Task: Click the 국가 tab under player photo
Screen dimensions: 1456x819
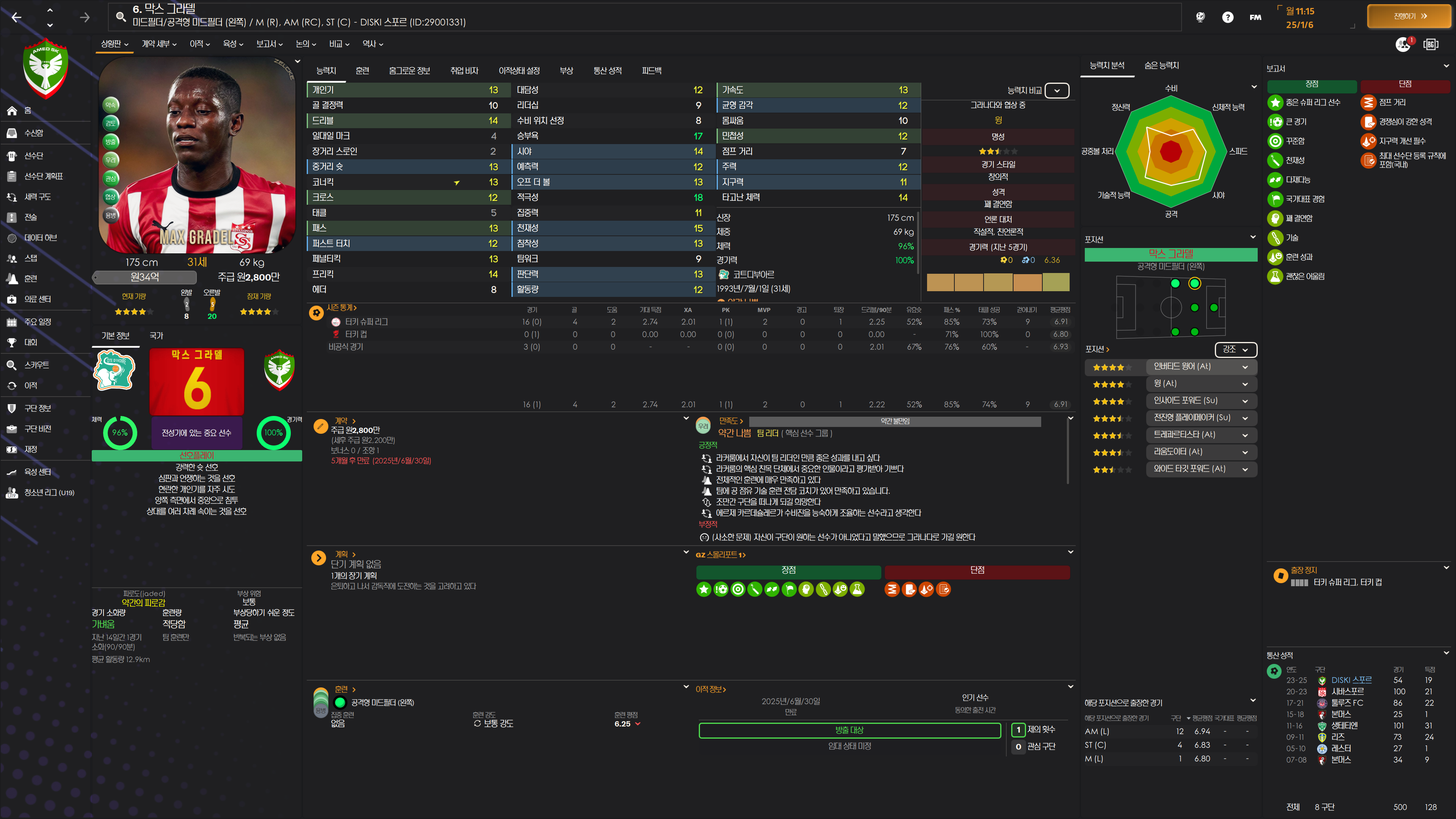Action: 156,336
